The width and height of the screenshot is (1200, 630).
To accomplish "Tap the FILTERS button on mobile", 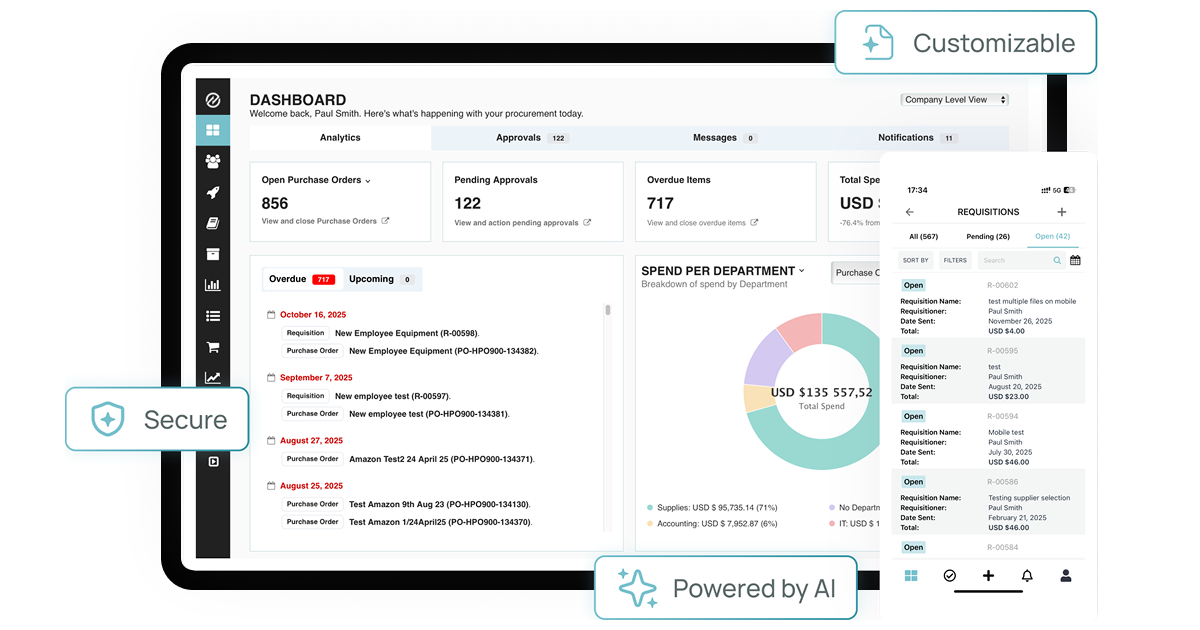I will pyautogui.click(x=955, y=260).
